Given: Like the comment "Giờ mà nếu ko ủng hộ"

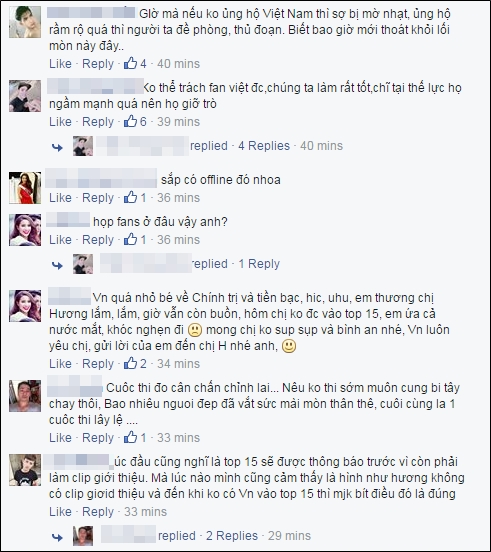Looking at the screenshot, I should 60,63.
